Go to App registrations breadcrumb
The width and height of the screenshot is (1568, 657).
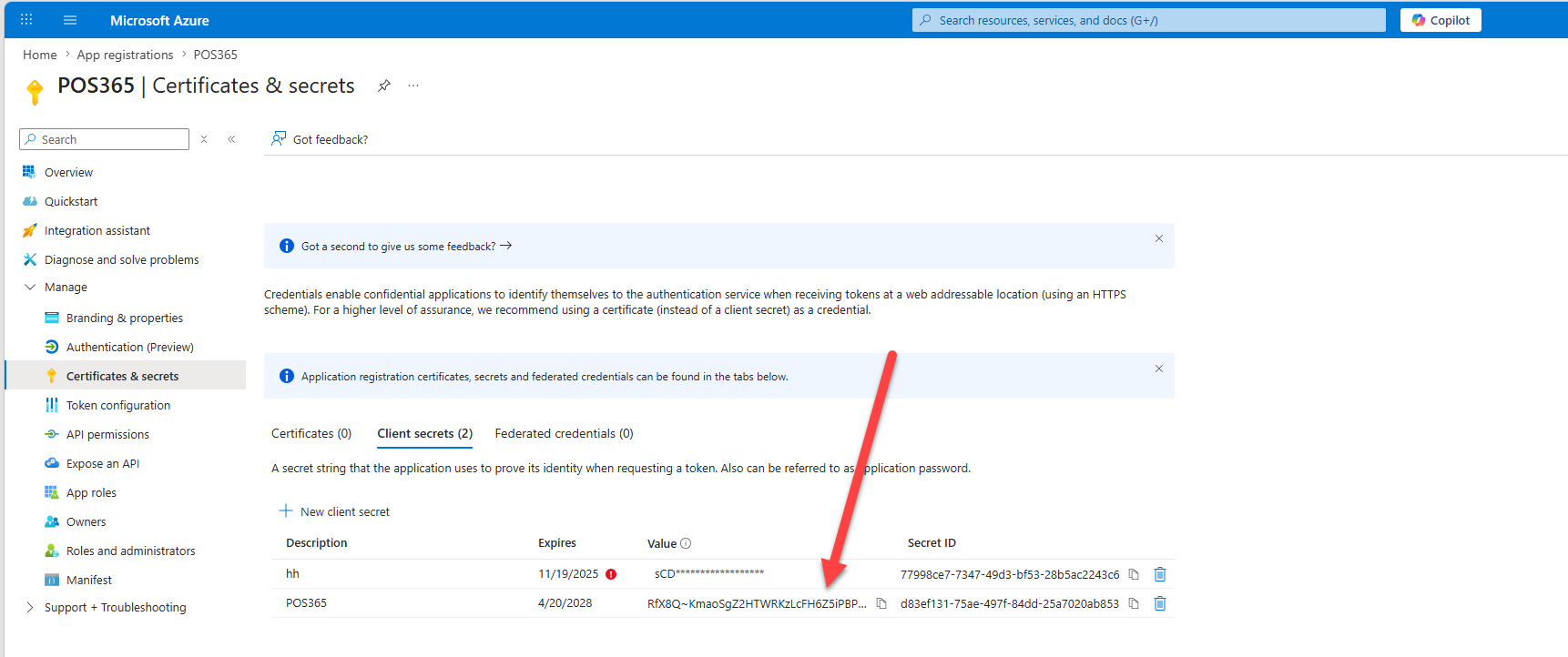[125, 55]
